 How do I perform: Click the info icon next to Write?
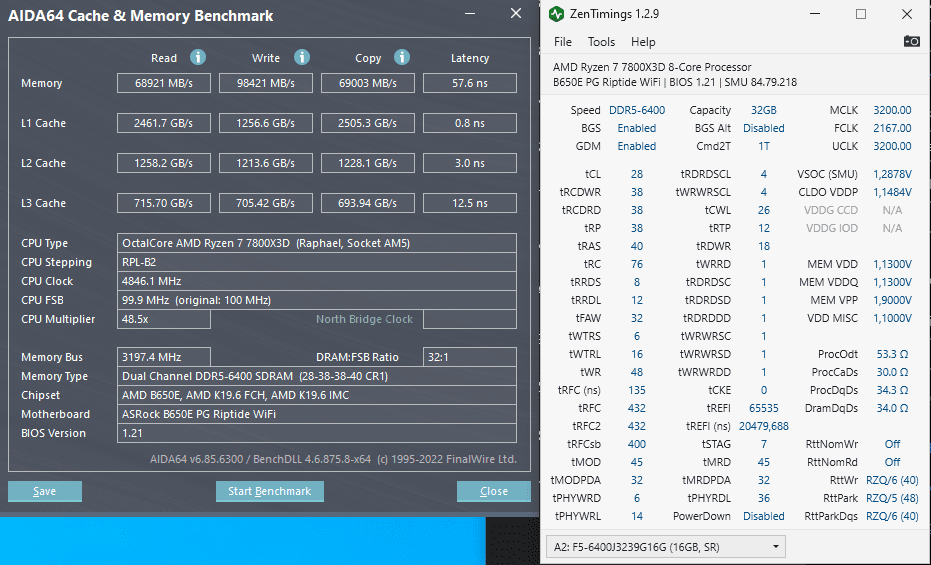pyautogui.click(x=302, y=57)
